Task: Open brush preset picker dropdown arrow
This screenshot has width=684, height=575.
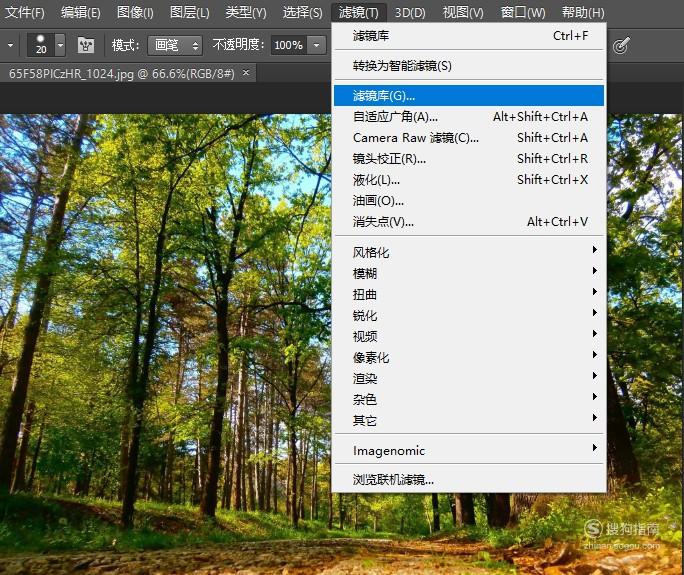Action: pyautogui.click(x=61, y=44)
